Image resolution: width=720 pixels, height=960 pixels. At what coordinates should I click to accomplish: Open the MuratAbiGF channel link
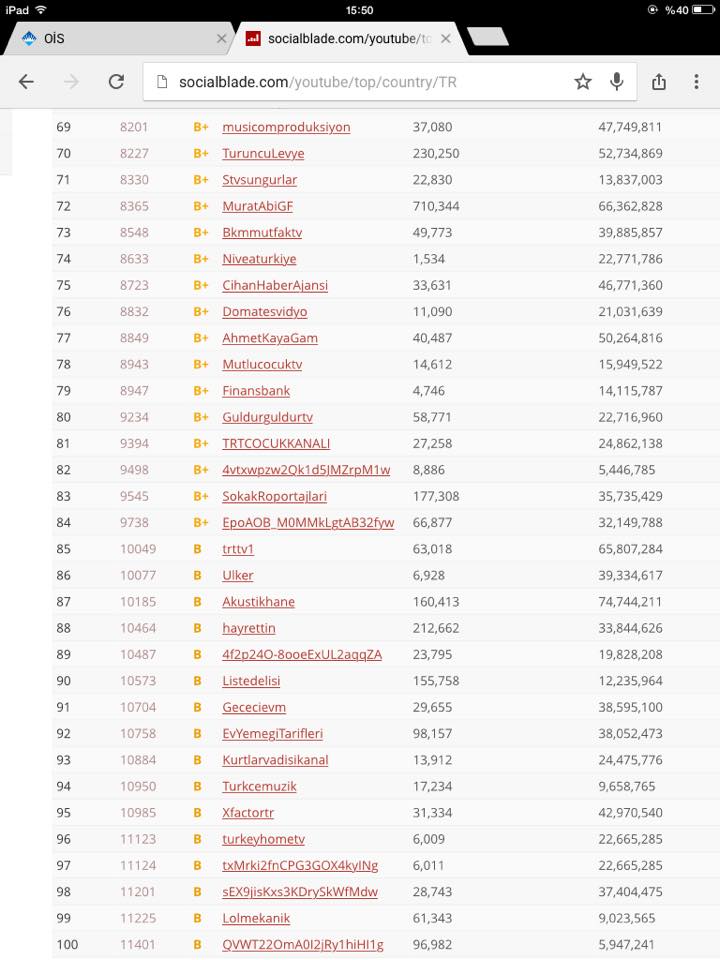click(257, 206)
